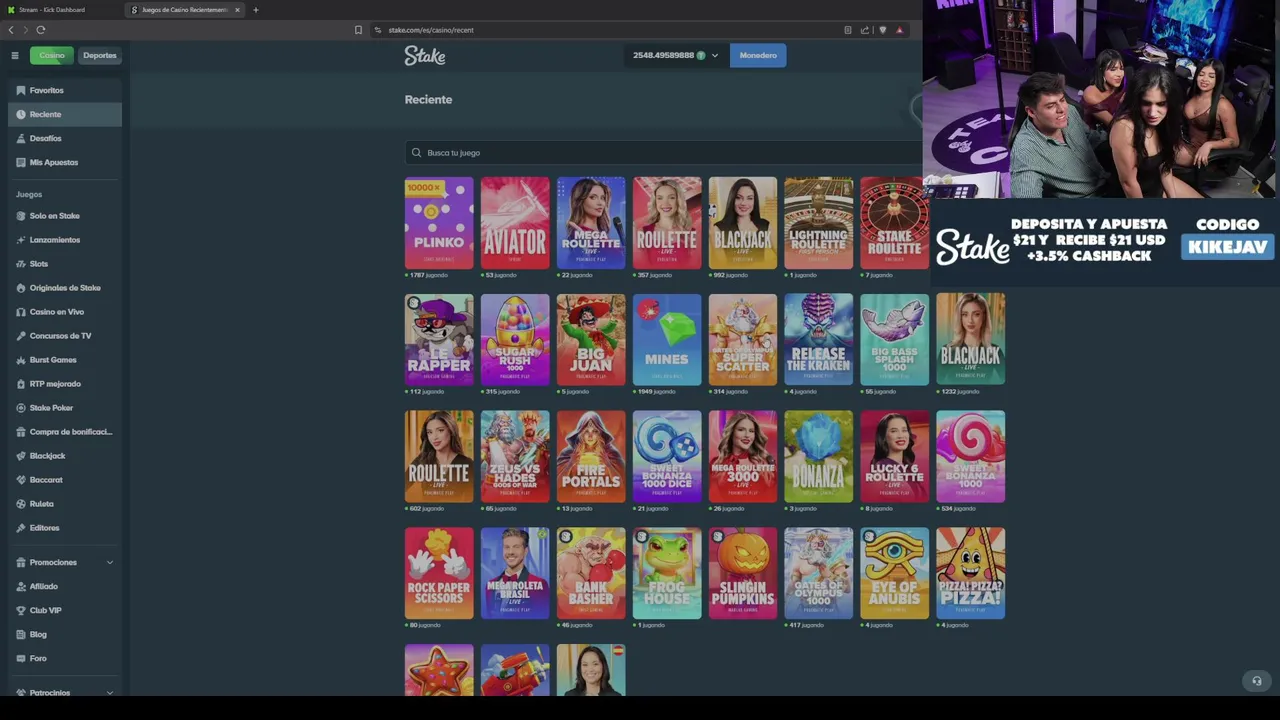Open Ruleta in sidebar
The image size is (1280, 720).
[65, 504]
